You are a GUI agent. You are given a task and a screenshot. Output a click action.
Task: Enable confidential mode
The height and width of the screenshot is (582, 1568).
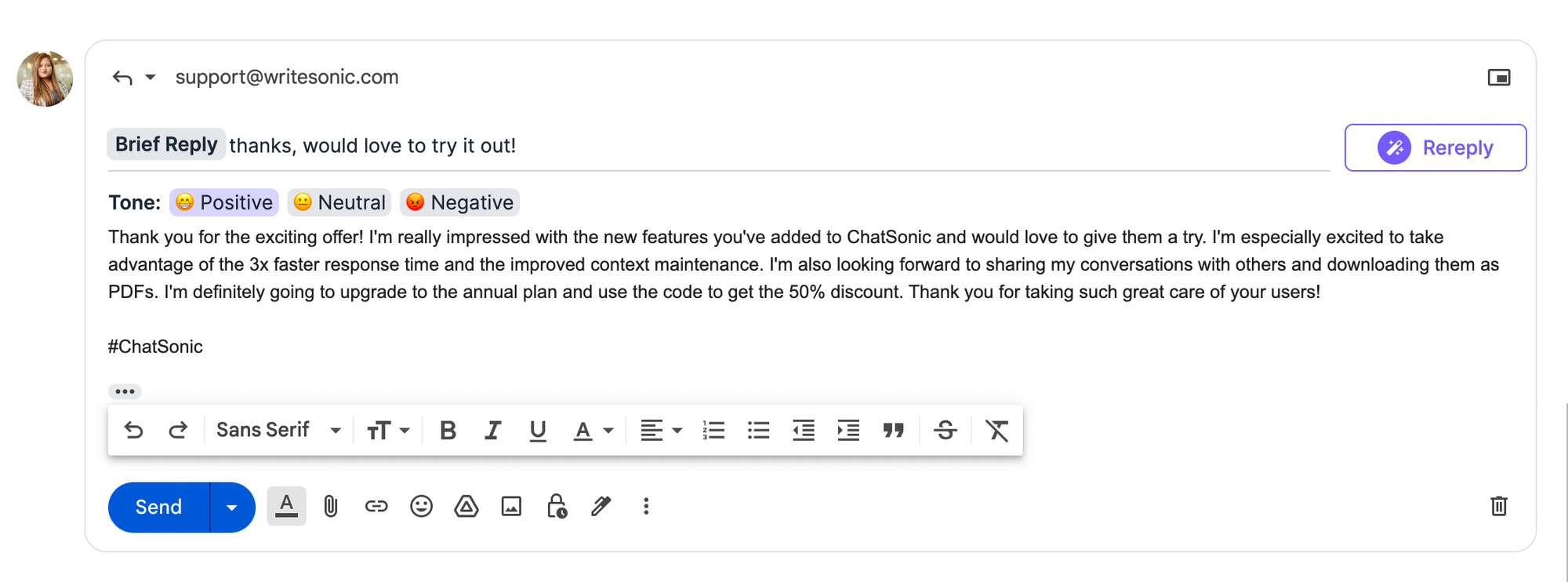point(557,507)
